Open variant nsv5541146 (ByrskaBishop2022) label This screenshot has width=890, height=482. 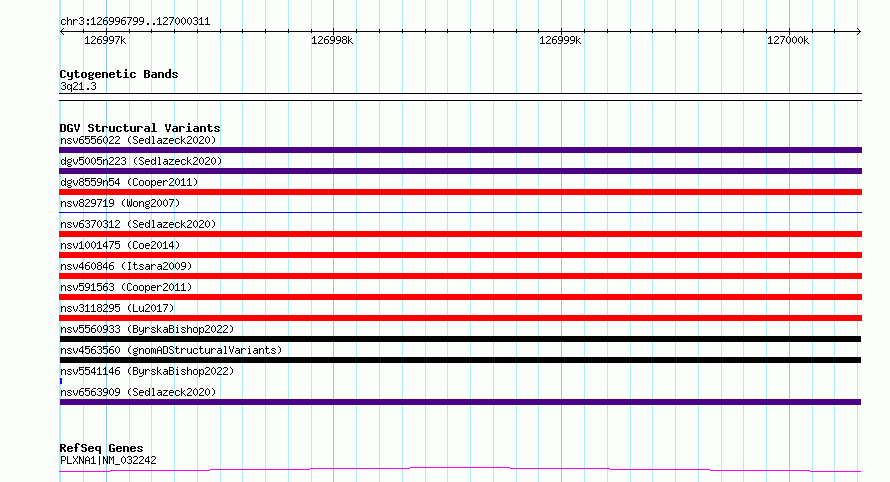147,371
